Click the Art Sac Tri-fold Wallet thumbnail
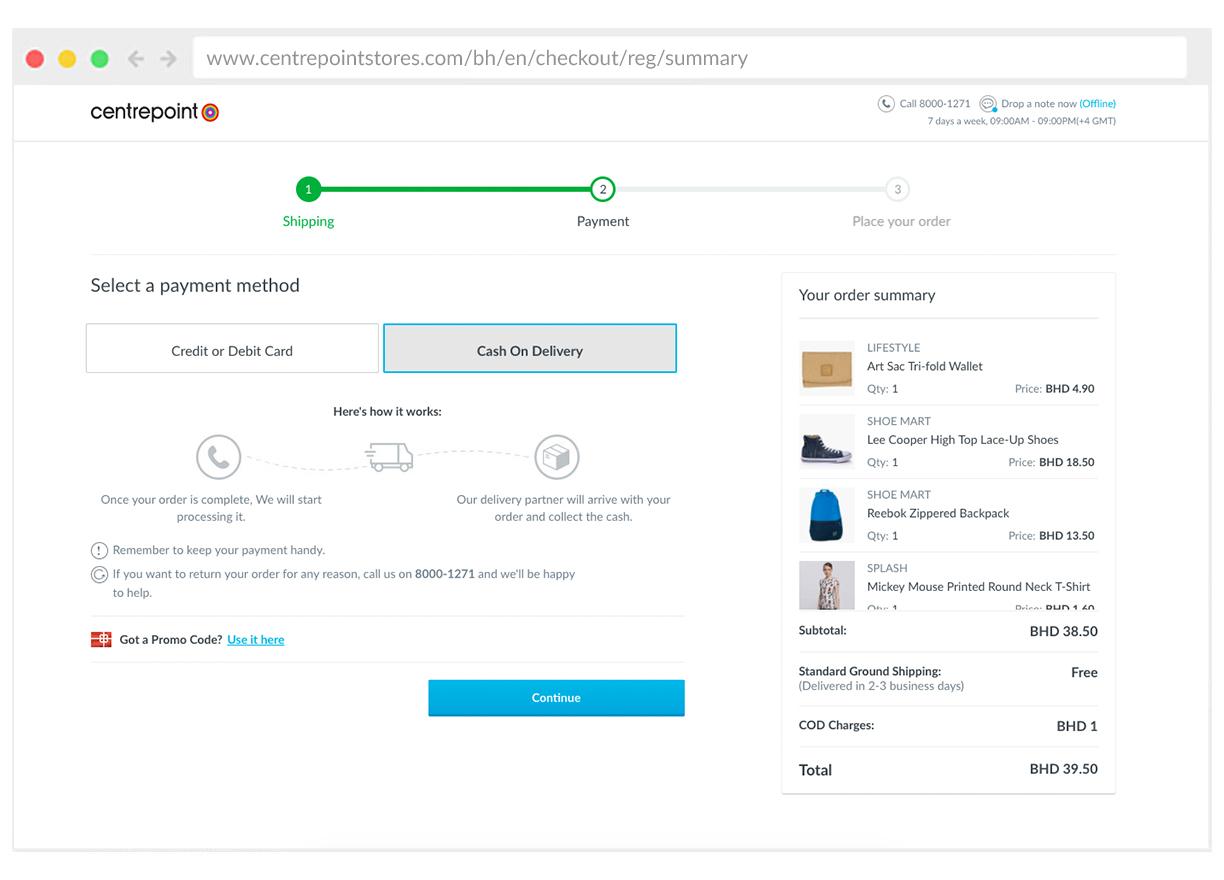 click(826, 369)
